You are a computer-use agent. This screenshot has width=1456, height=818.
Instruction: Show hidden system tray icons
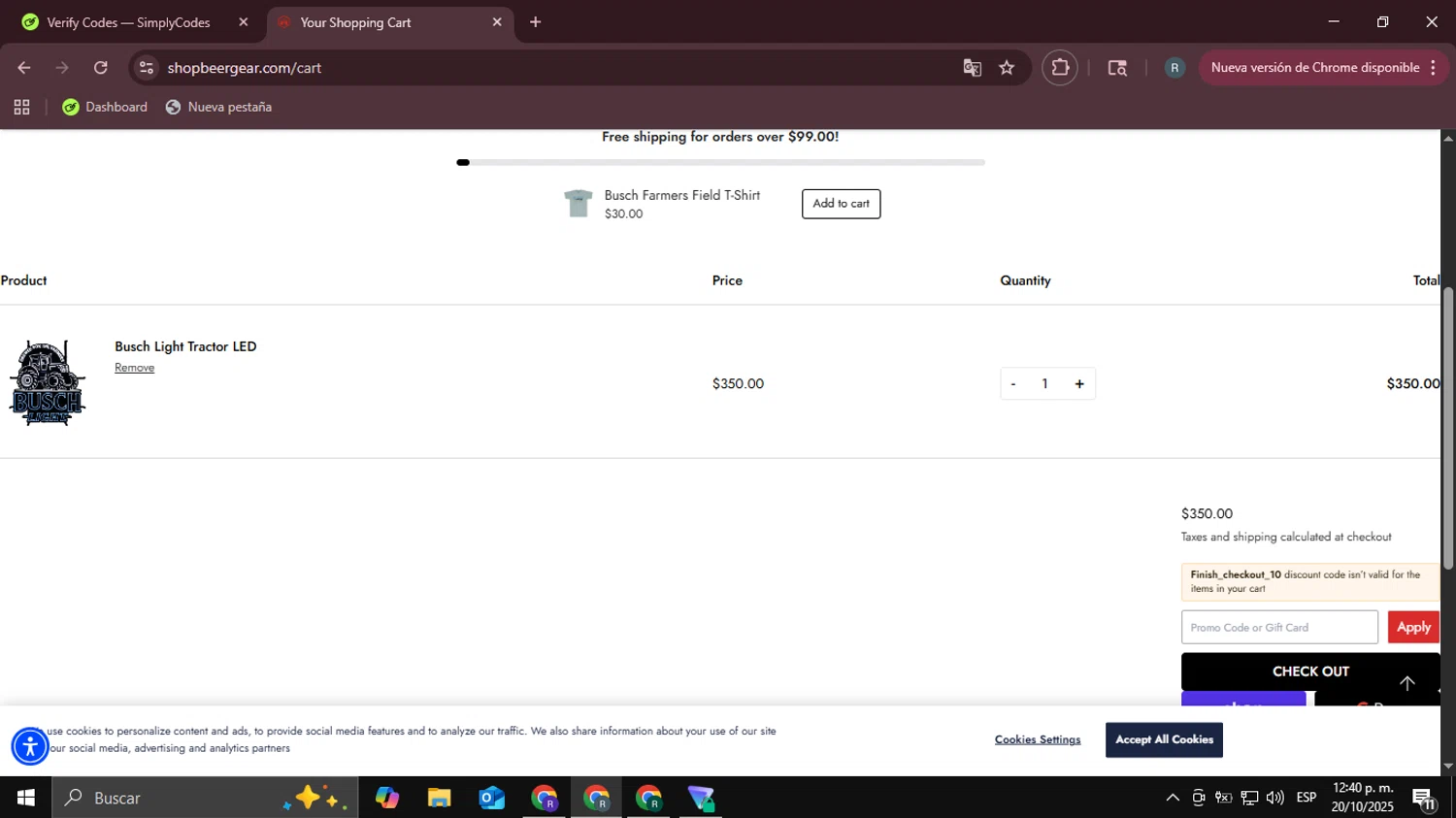coord(1173,798)
